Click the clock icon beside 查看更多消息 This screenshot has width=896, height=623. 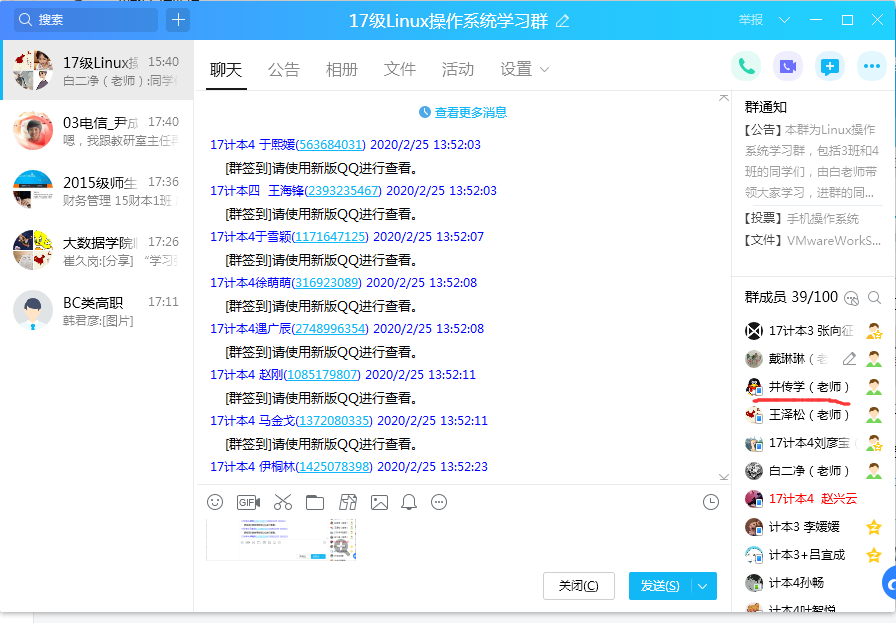(425, 112)
